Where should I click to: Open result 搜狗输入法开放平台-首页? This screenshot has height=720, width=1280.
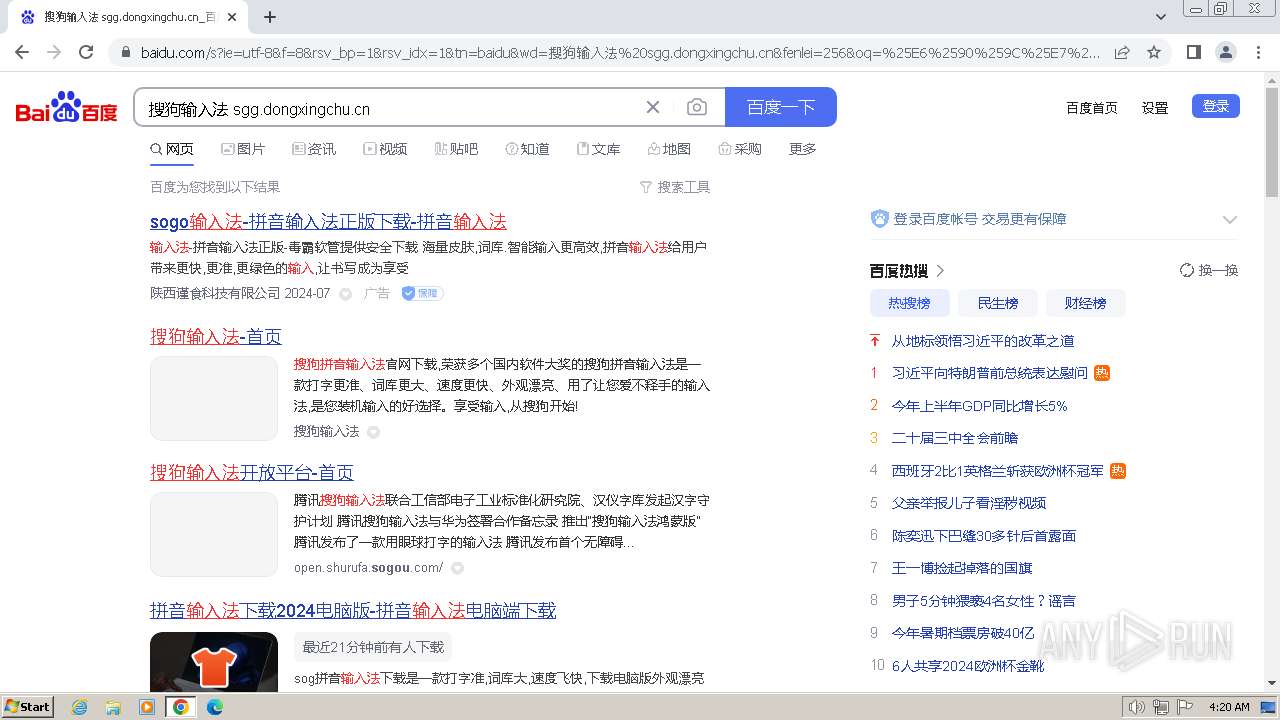click(x=252, y=472)
